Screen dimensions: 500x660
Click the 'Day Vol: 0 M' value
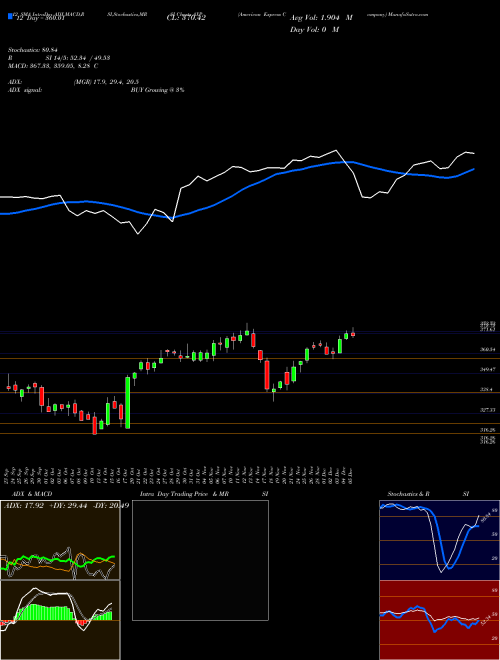pyautogui.click(x=314, y=30)
